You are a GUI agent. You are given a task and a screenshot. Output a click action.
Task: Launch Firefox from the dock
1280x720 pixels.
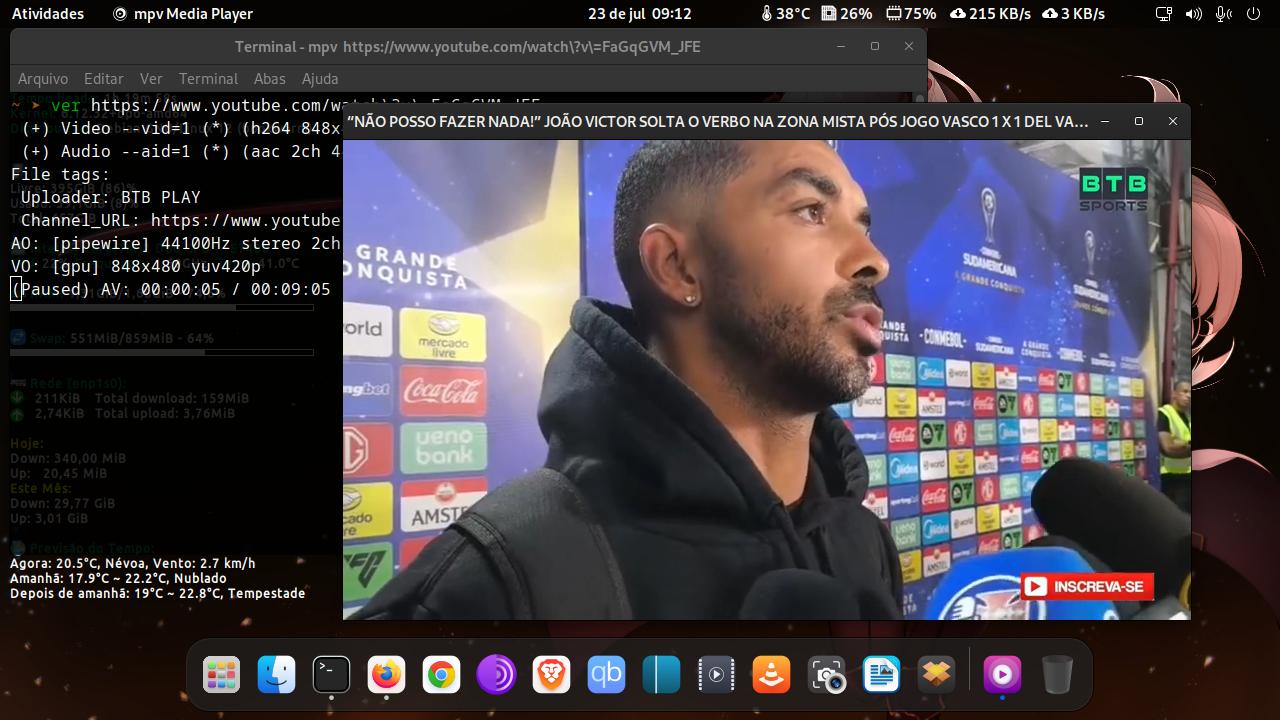click(x=386, y=675)
